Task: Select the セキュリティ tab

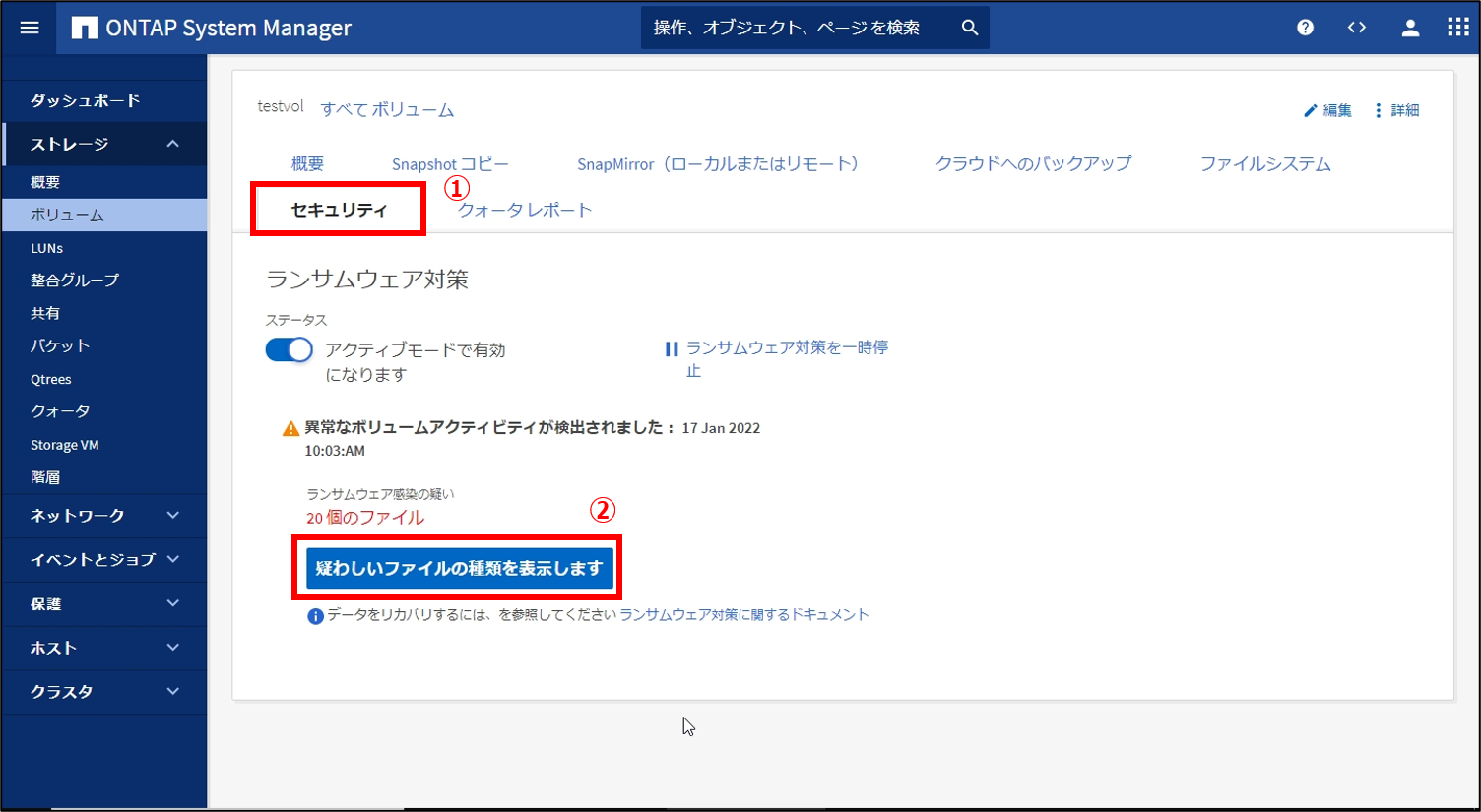Action: tap(339, 209)
